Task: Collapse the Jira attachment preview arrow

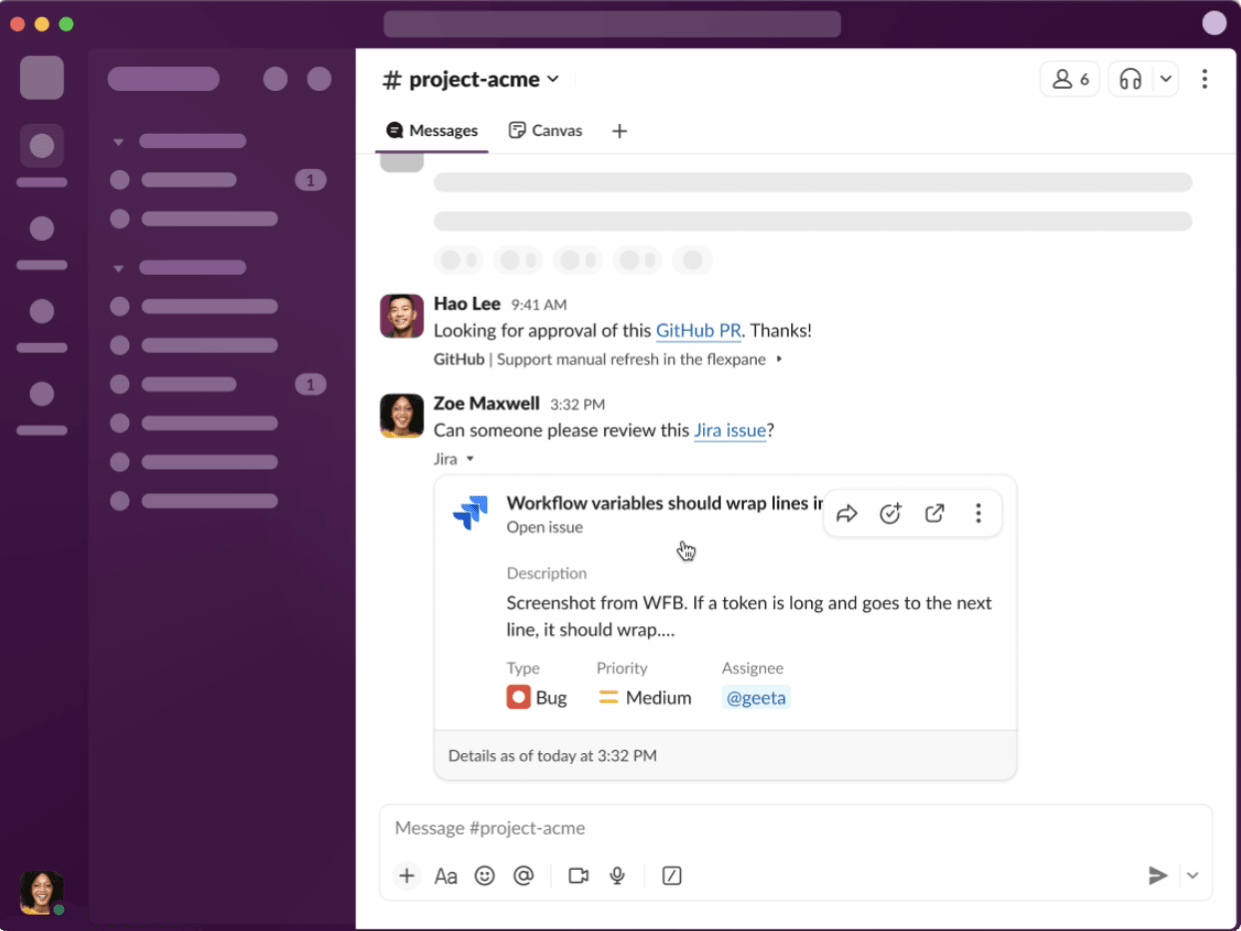Action: point(470,460)
